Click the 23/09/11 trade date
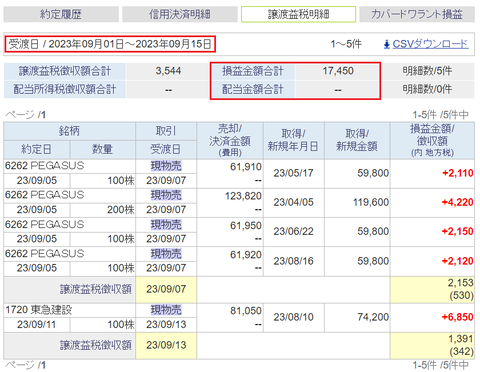Screen dimensions: 480x372 click(x=37, y=325)
